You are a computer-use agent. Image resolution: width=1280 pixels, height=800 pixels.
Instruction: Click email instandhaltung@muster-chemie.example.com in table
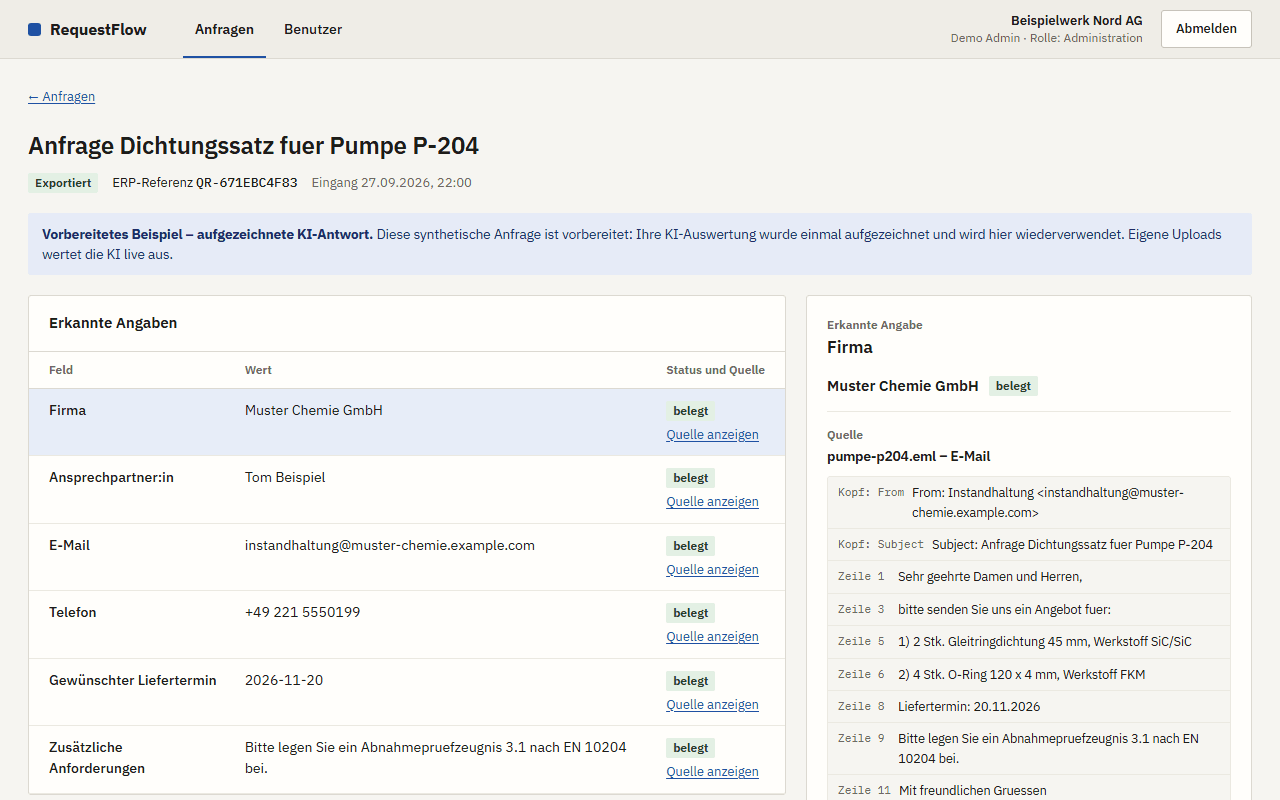(390, 545)
